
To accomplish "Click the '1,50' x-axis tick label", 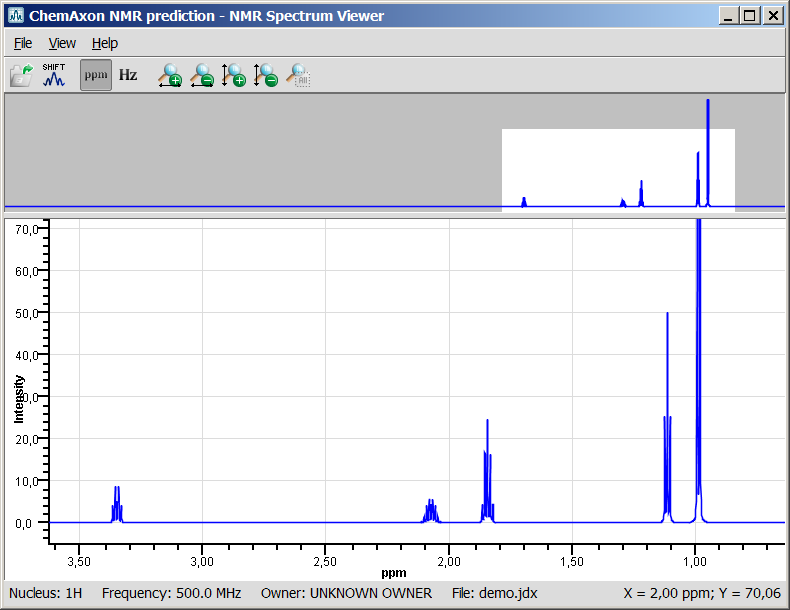I will [x=572, y=561].
